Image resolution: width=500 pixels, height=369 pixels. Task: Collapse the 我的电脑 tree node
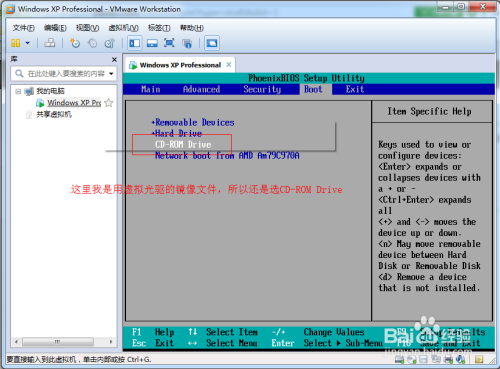coord(18,91)
